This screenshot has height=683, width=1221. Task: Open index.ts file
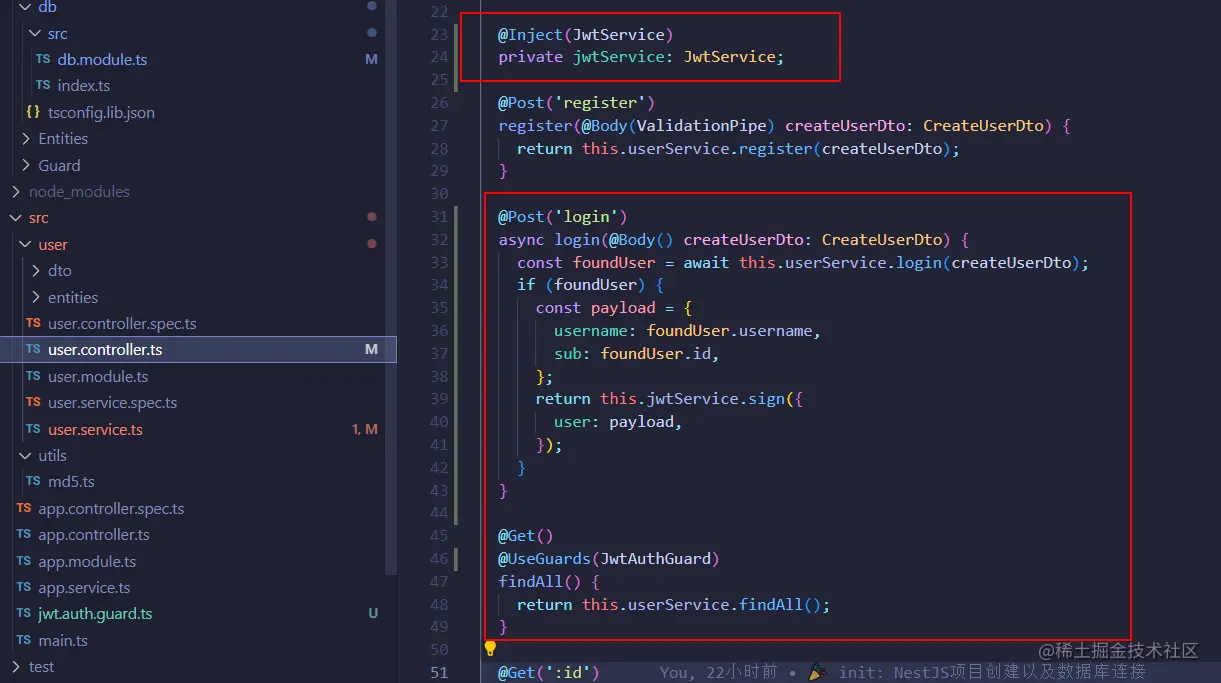(83, 86)
